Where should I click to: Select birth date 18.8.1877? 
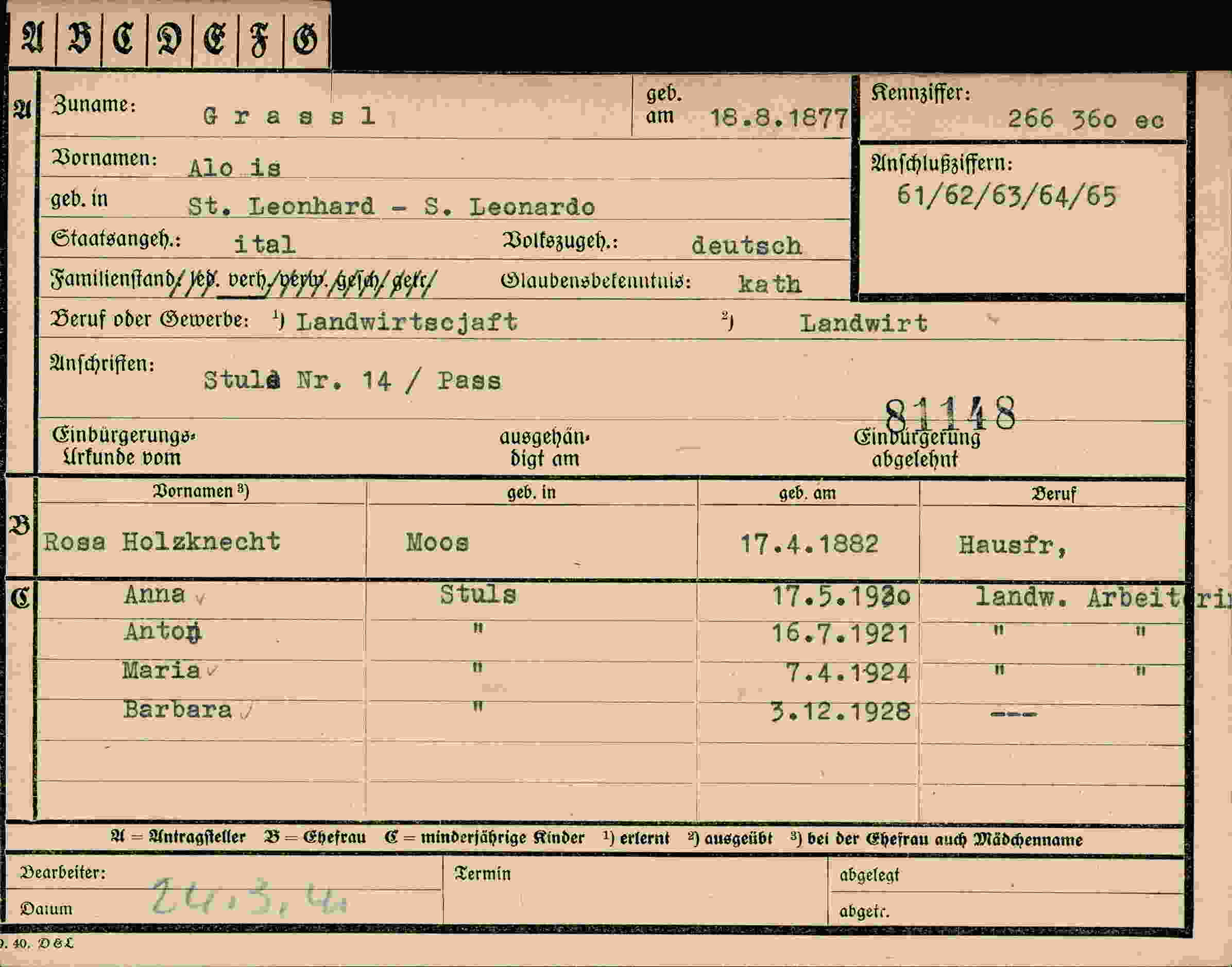(779, 118)
